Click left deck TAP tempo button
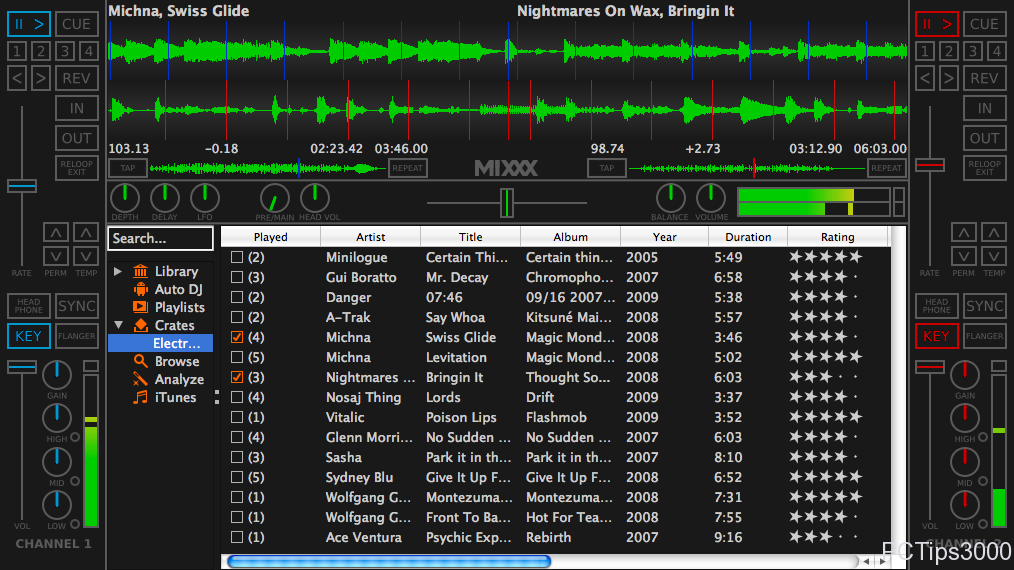 pos(128,168)
